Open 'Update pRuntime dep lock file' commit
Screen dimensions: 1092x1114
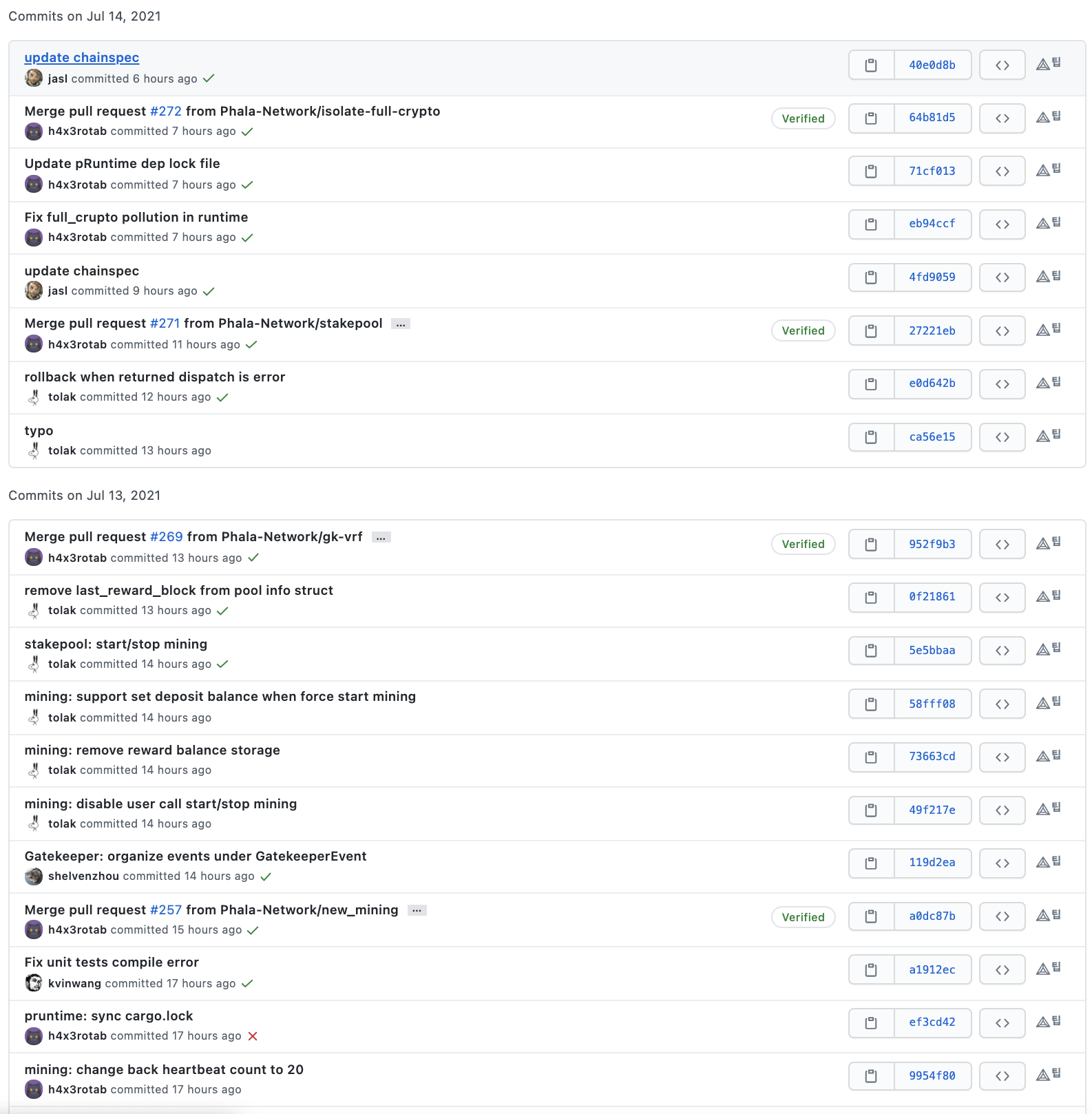(x=123, y=164)
